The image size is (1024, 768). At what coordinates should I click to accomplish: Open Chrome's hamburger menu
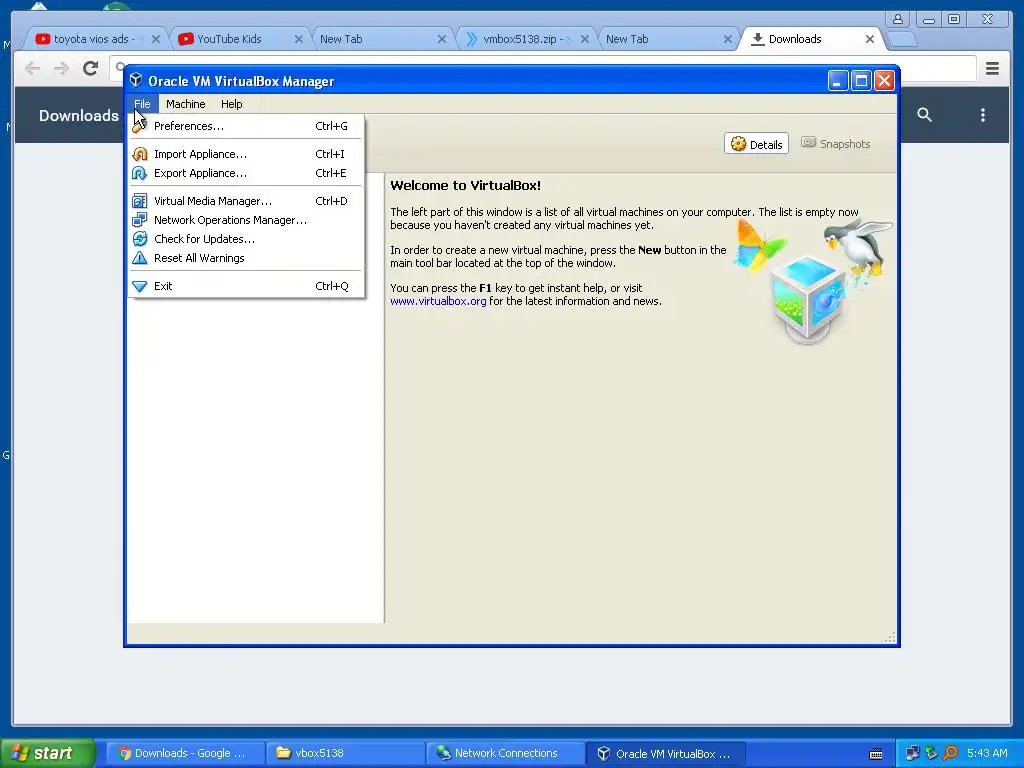pyautogui.click(x=992, y=68)
